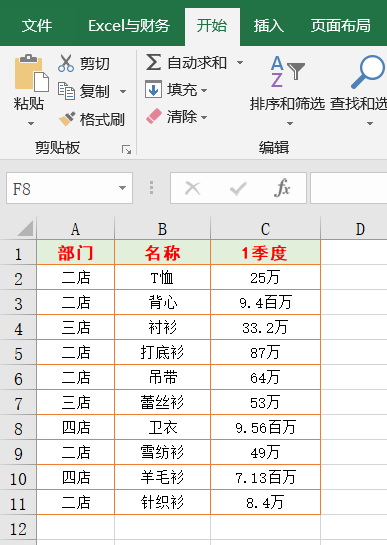Click the Select All corner triangle

(x=25, y=228)
